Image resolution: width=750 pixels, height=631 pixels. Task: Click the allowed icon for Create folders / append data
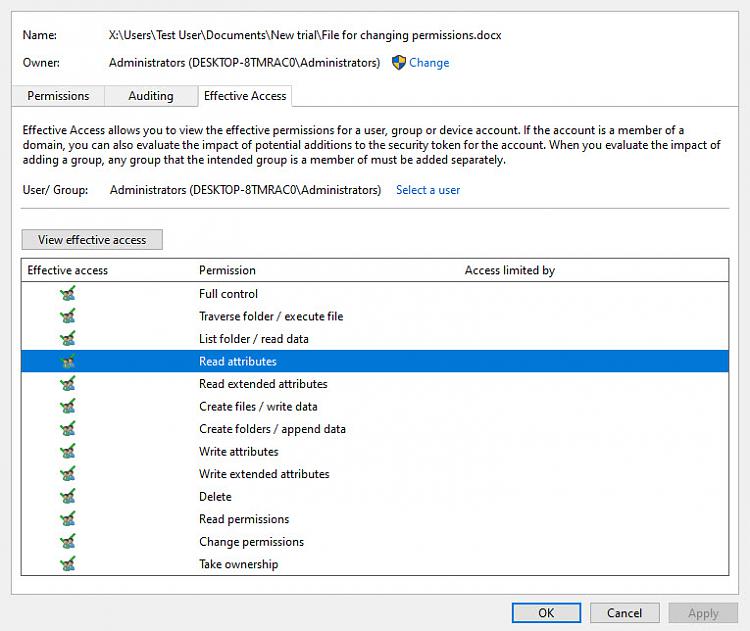coord(68,429)
